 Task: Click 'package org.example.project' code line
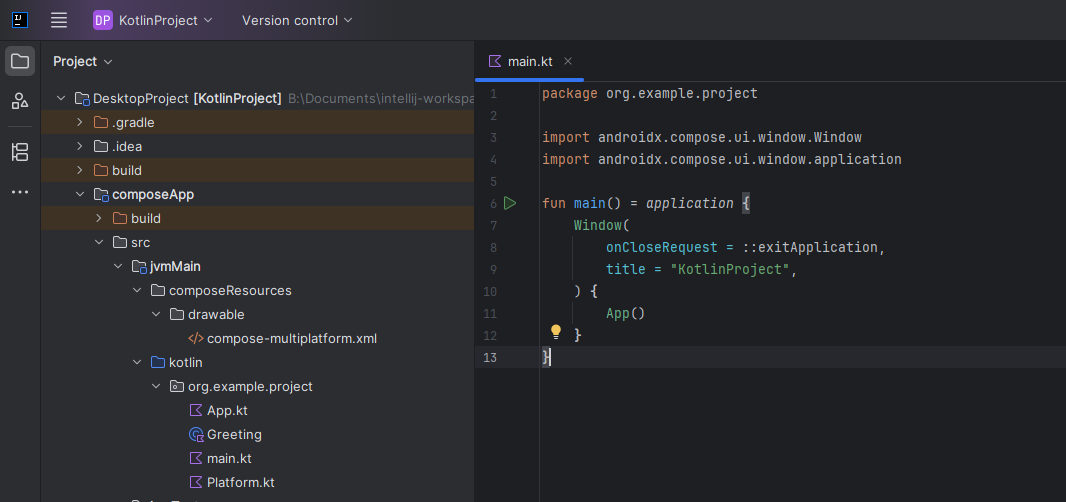pyautogui.click(x=649, y=93)
